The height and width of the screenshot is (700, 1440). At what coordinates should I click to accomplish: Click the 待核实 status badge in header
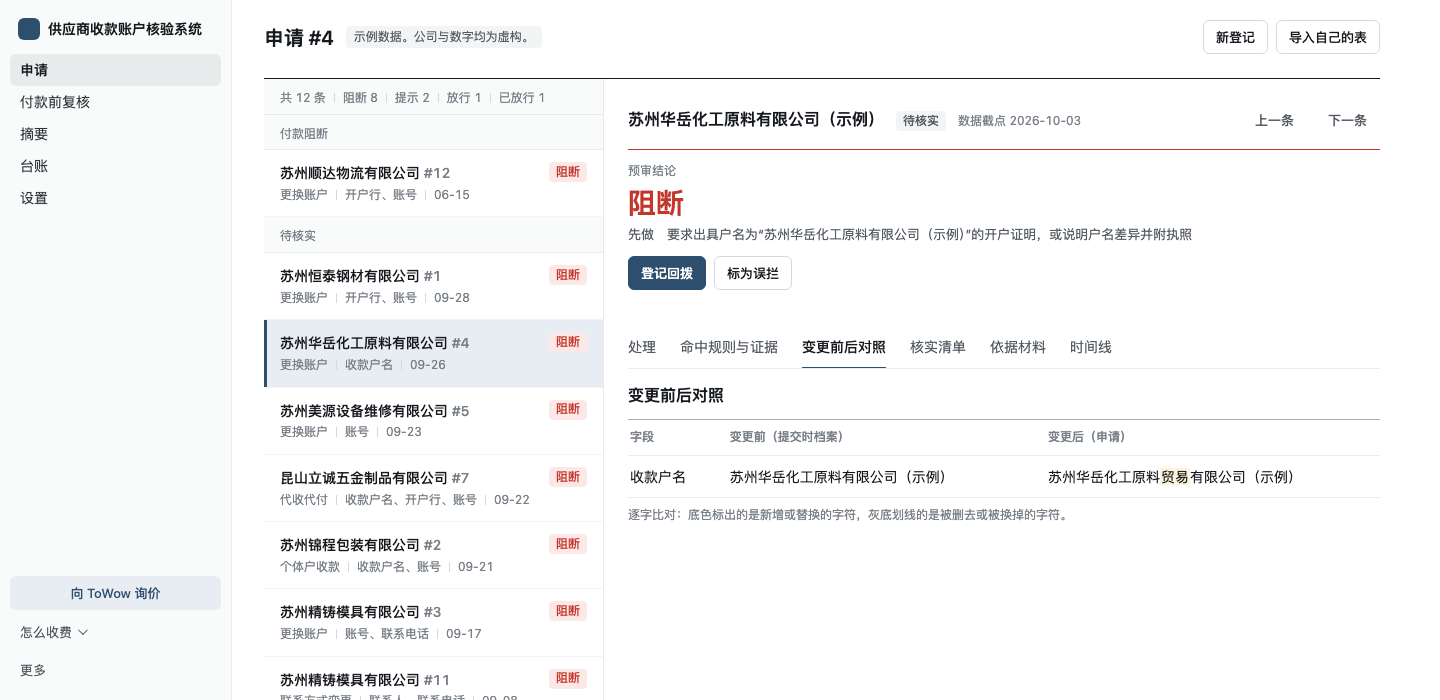point(920,120)
